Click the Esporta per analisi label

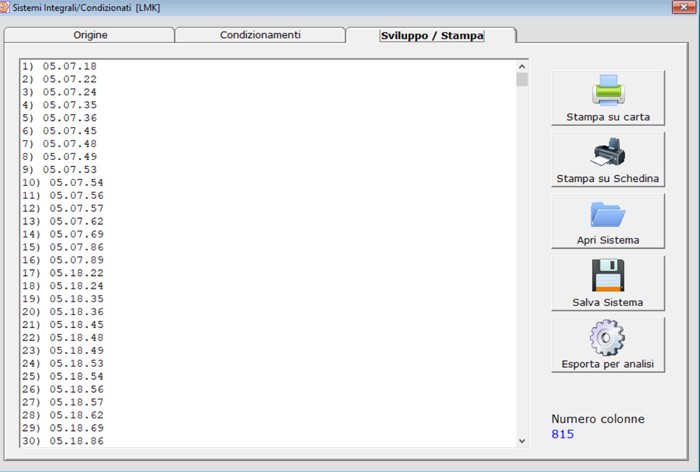608,364
